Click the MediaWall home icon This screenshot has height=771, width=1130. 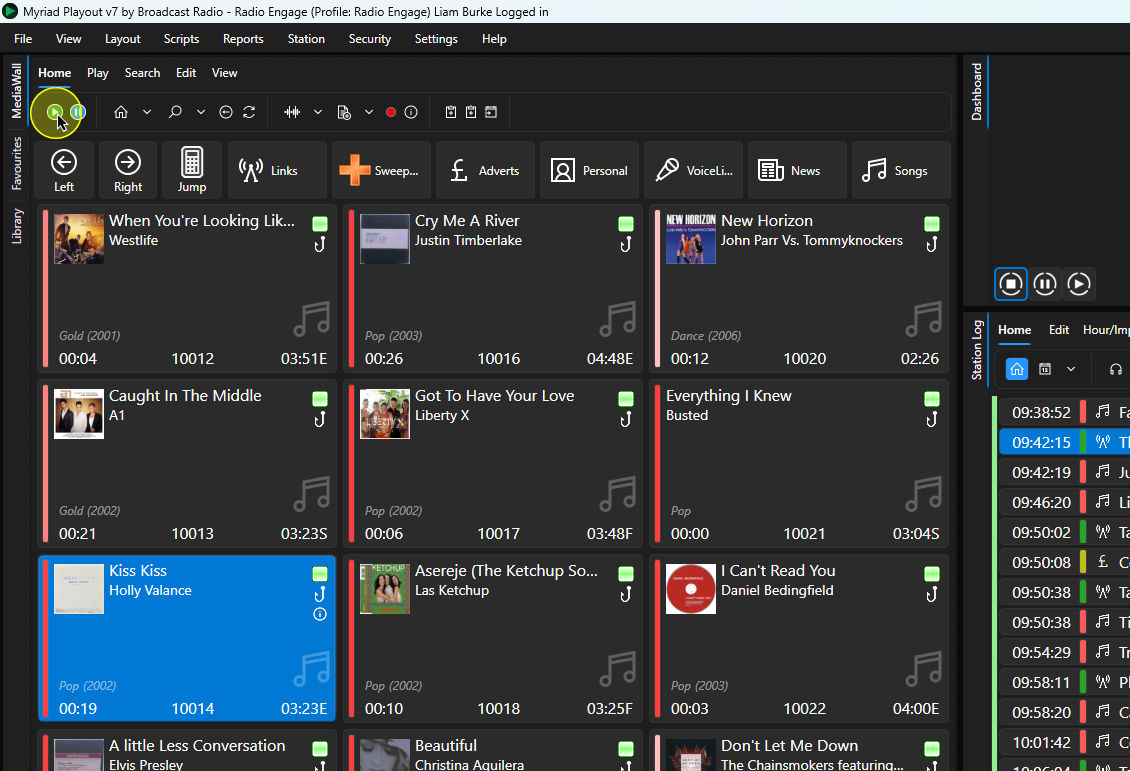click(121, 112)
